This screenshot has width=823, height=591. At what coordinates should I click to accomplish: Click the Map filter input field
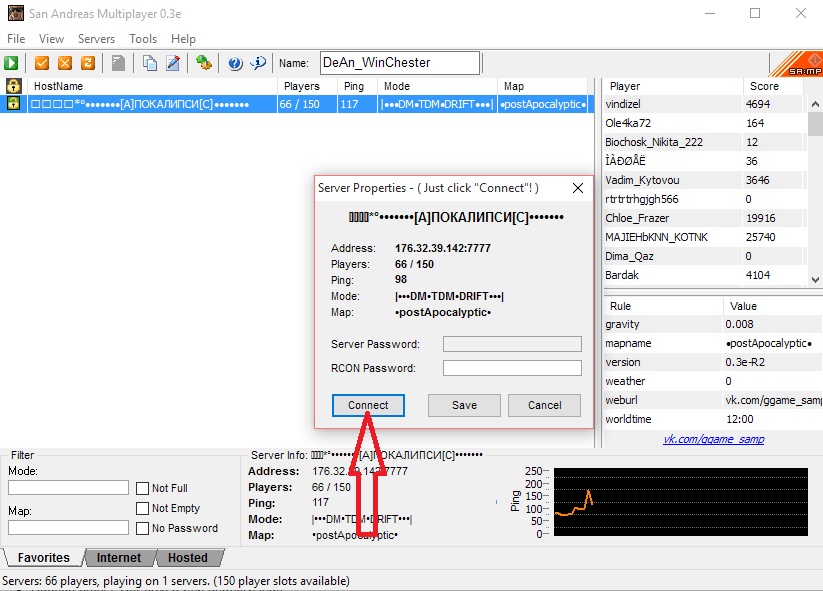[x=68, y=527]
